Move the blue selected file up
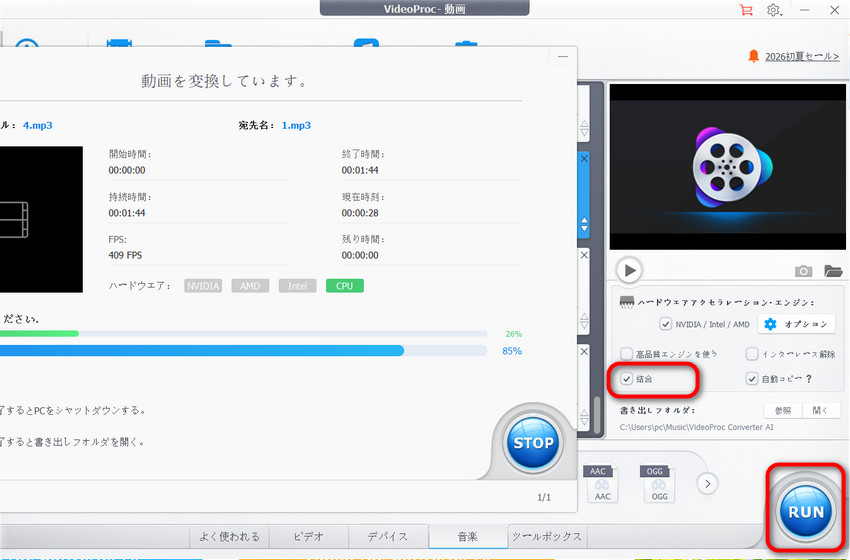Image resolution: width=850 pixels, height=560 pixels. coord(584,220)
